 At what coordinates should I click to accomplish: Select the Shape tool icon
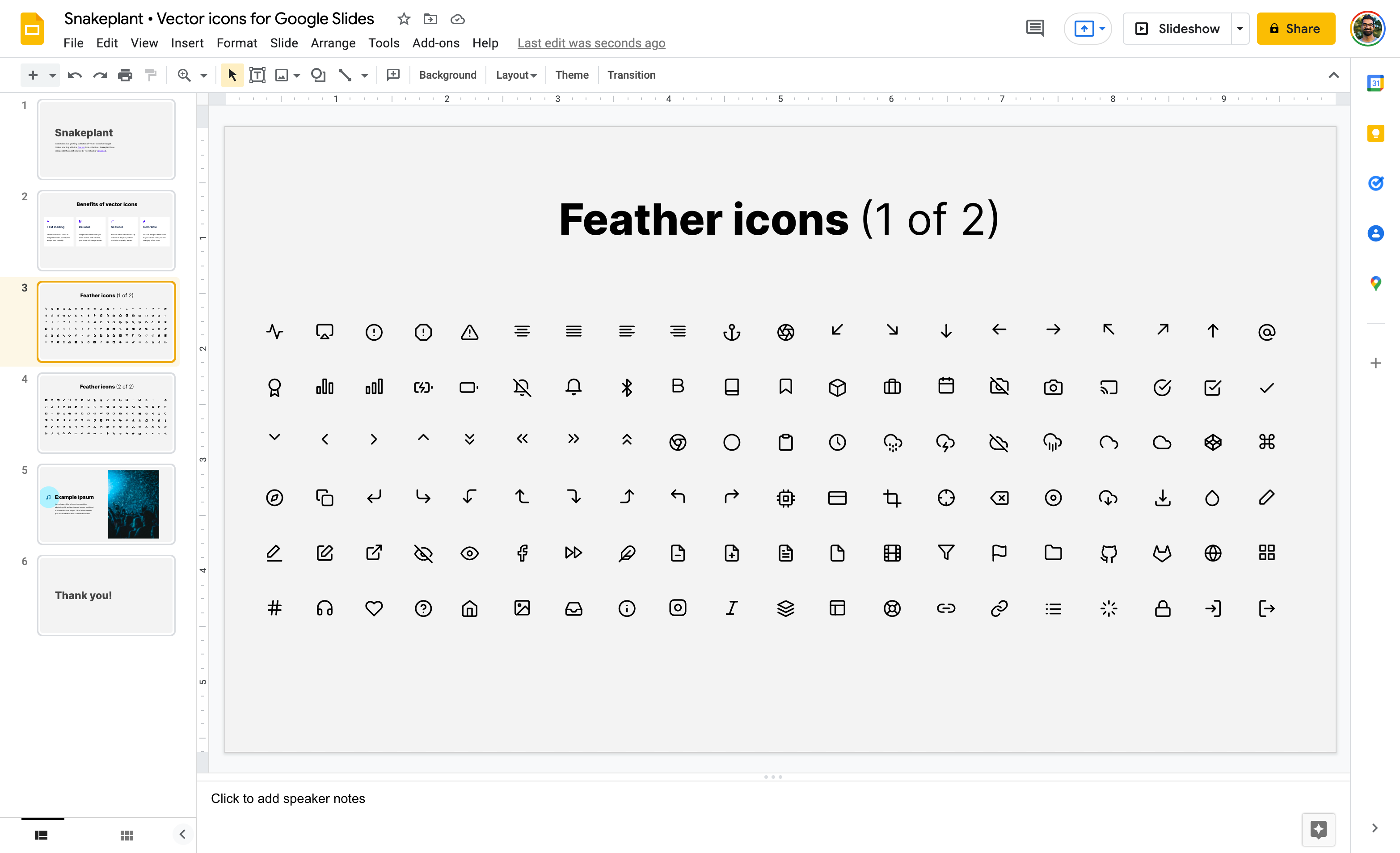(x=318, y=75)
